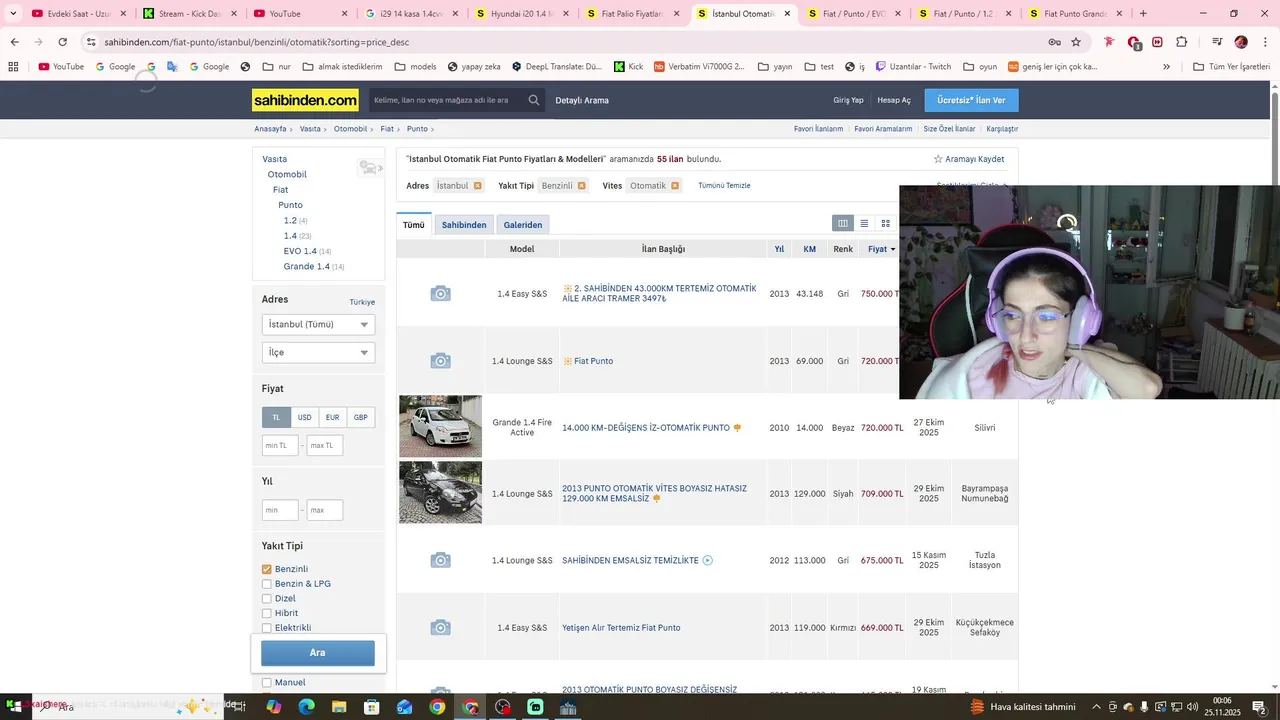1280x720 pixels.
Task: Remove the İstanbul address filter tag
Action: (x=477, y=186)
